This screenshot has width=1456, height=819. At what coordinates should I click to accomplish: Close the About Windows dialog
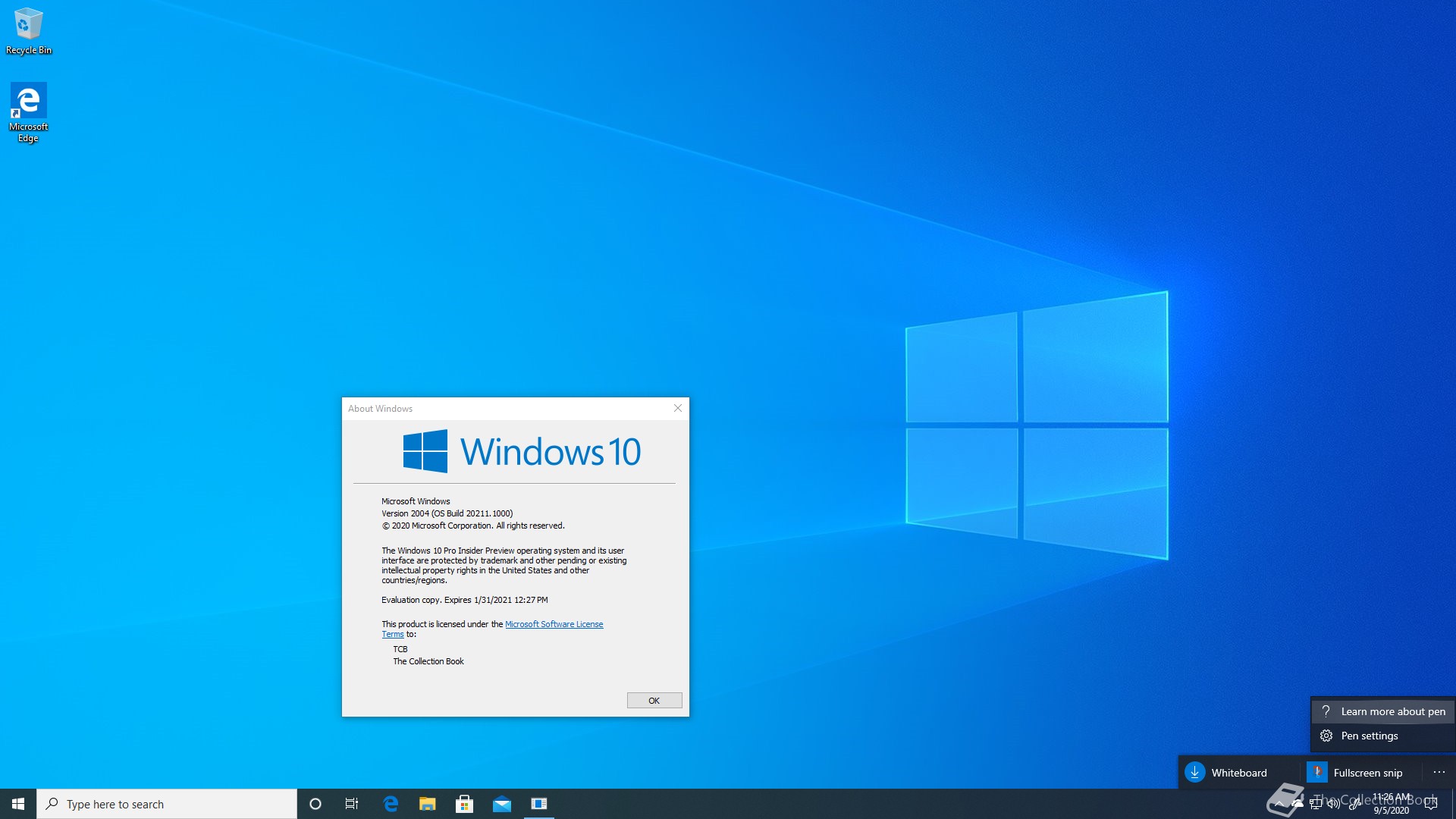coord(678,408)
